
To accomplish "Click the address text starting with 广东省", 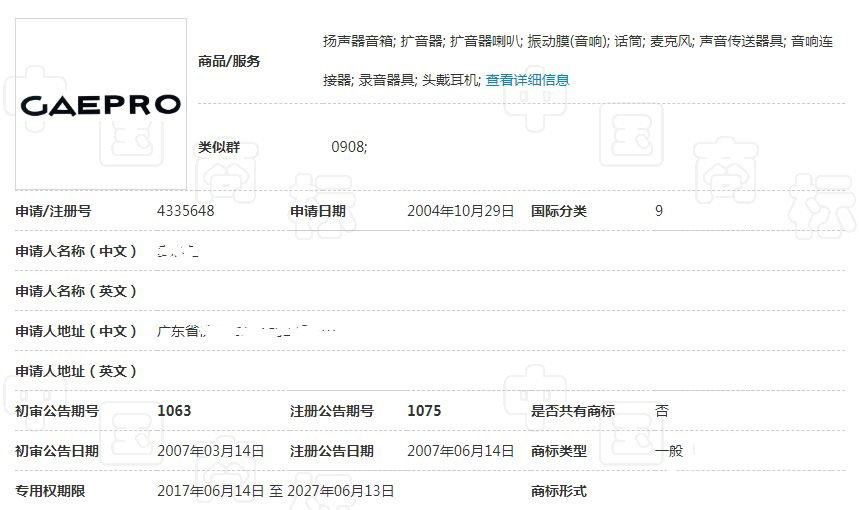I will pos(247,331).
